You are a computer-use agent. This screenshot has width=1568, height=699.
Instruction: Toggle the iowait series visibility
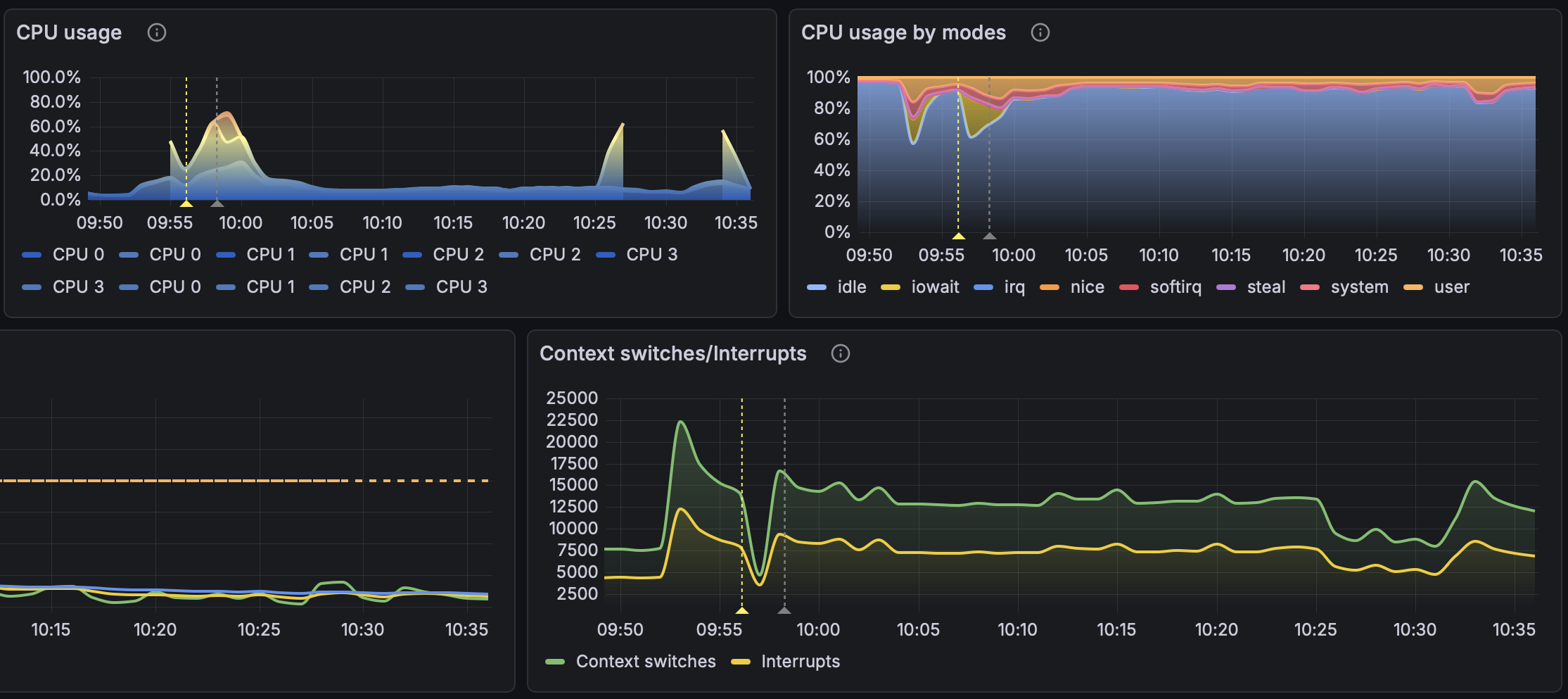tap(936, 286)
